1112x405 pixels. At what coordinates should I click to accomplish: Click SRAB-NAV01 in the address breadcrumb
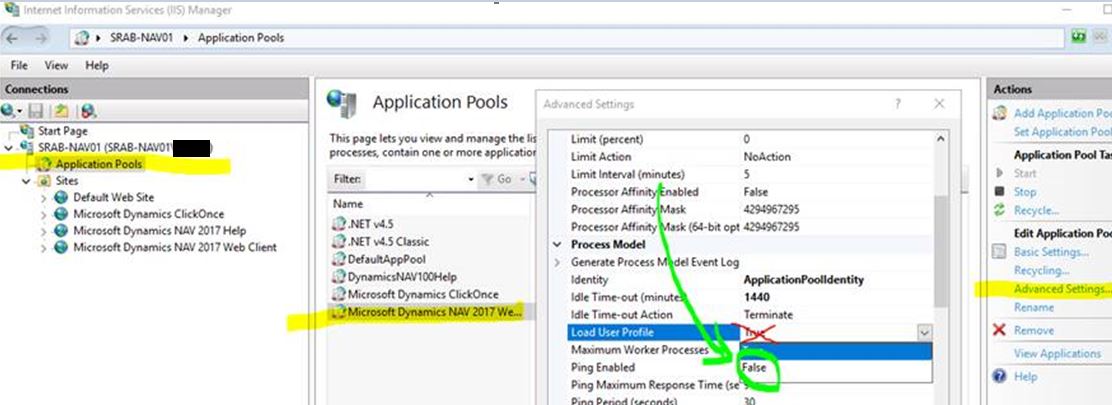pos(143,38)
